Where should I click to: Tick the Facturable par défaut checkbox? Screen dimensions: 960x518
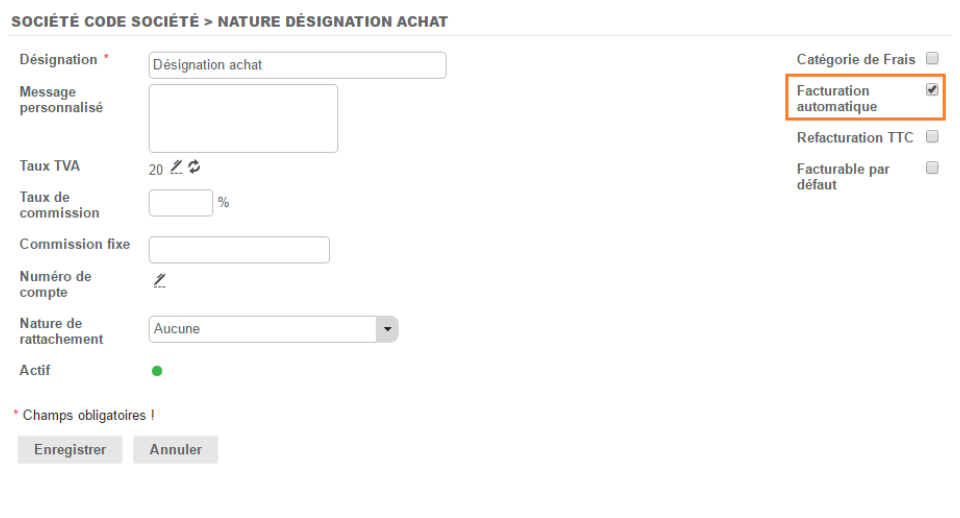click(x=932, y=168)
